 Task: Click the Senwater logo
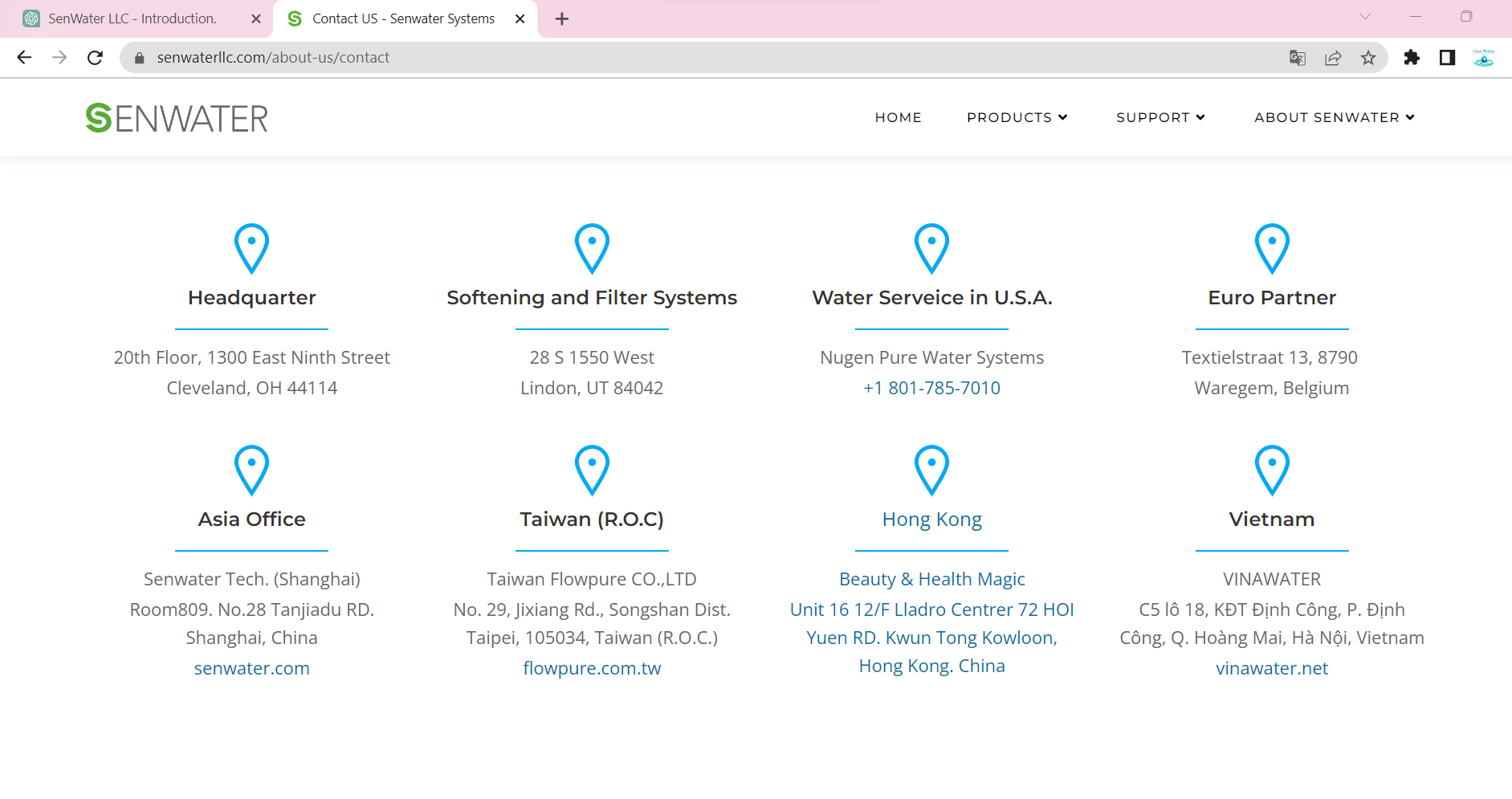177,118
